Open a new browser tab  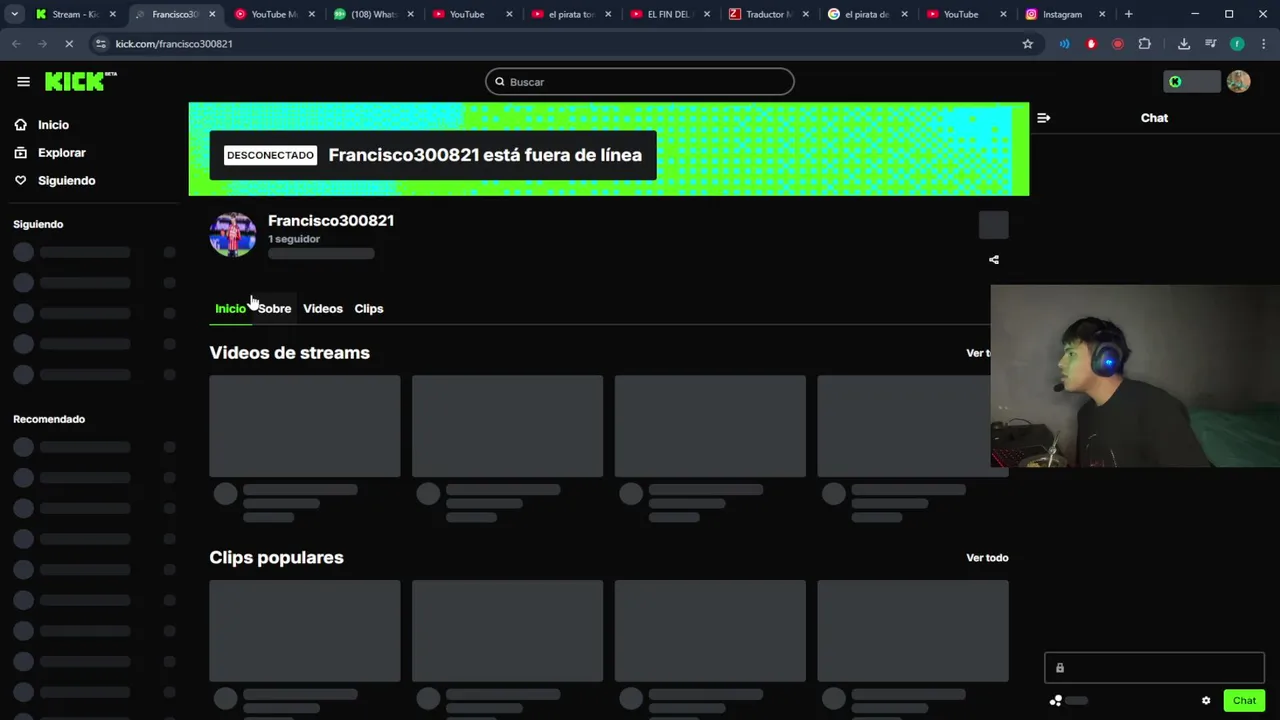point(1128,14)
